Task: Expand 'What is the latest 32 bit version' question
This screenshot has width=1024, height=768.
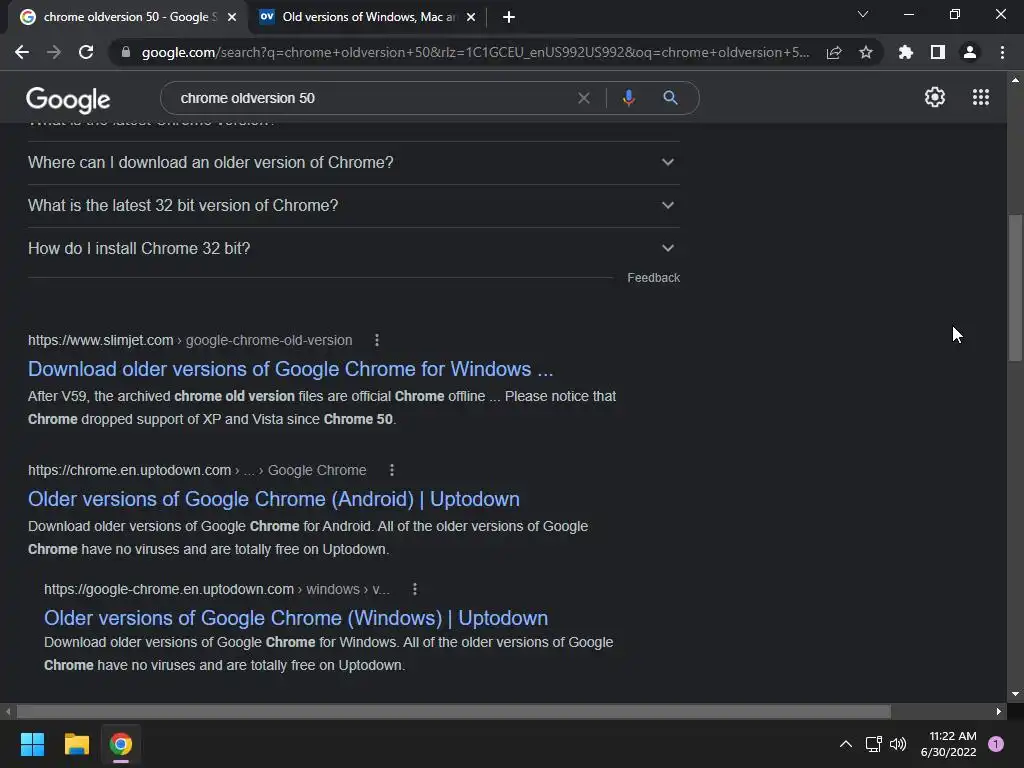Action: 353,206
